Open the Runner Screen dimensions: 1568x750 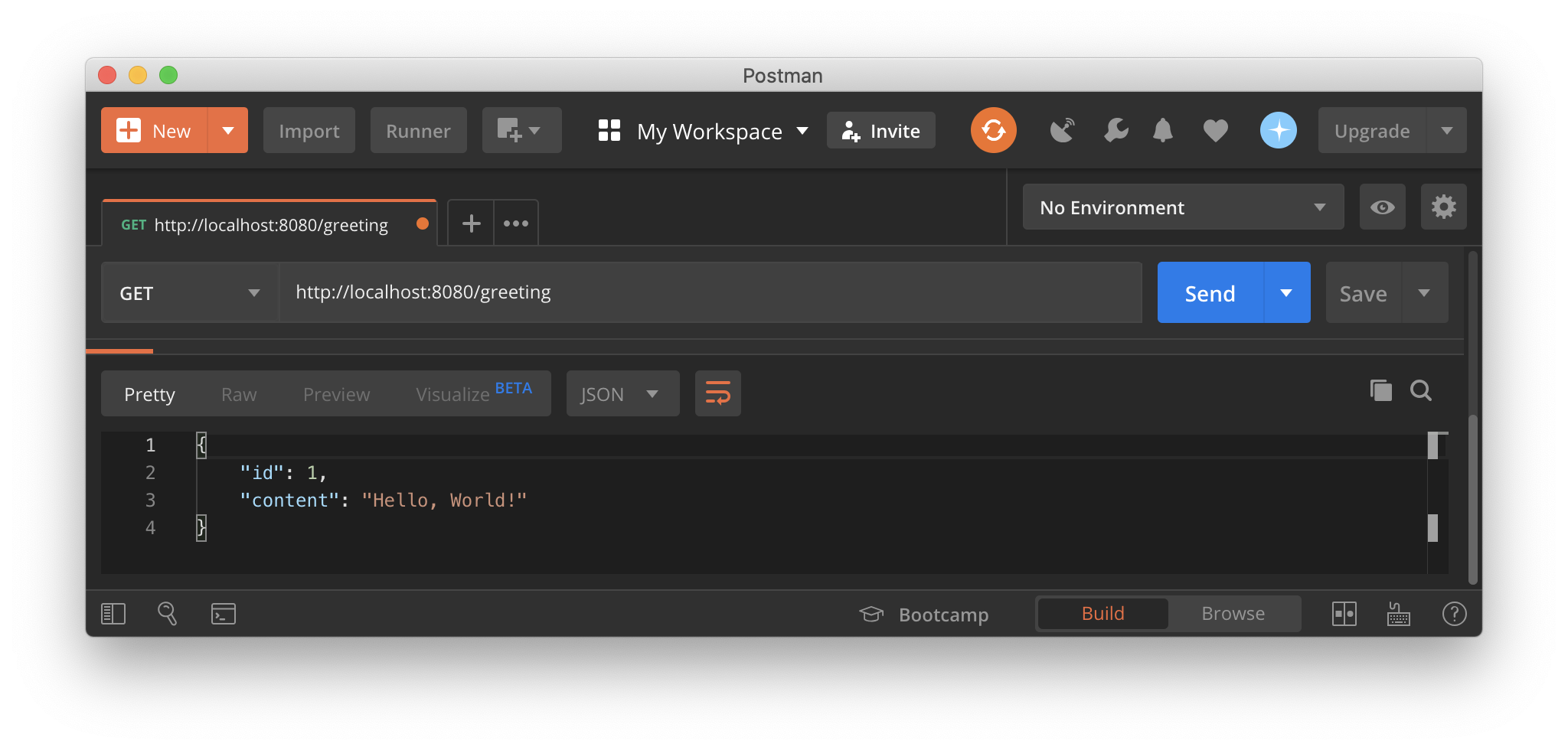pyautogui.click(x=418, y=131)
